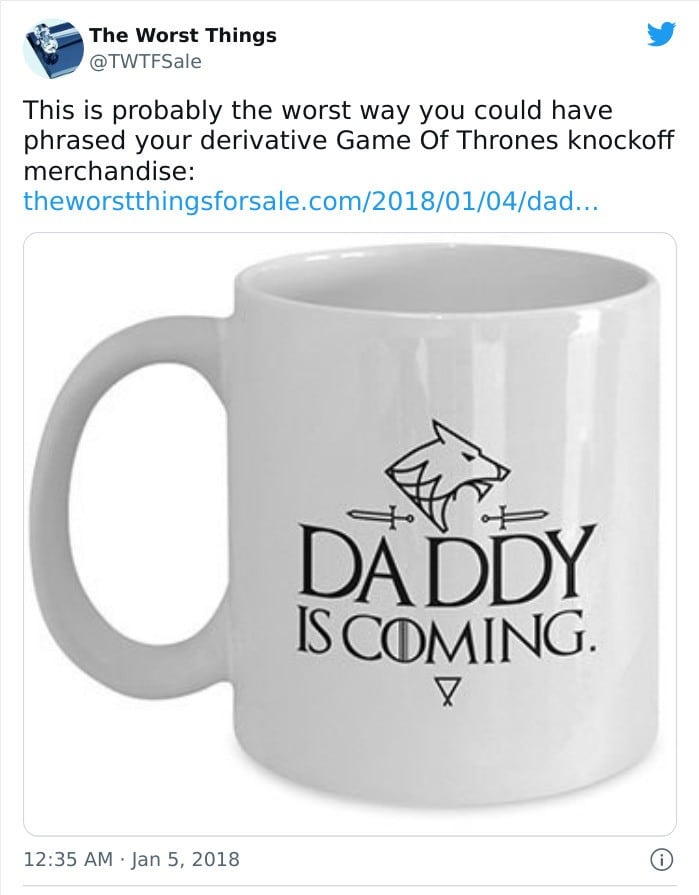
Task: Click the Jan 5, 2018 date
Action: (185, 859)
